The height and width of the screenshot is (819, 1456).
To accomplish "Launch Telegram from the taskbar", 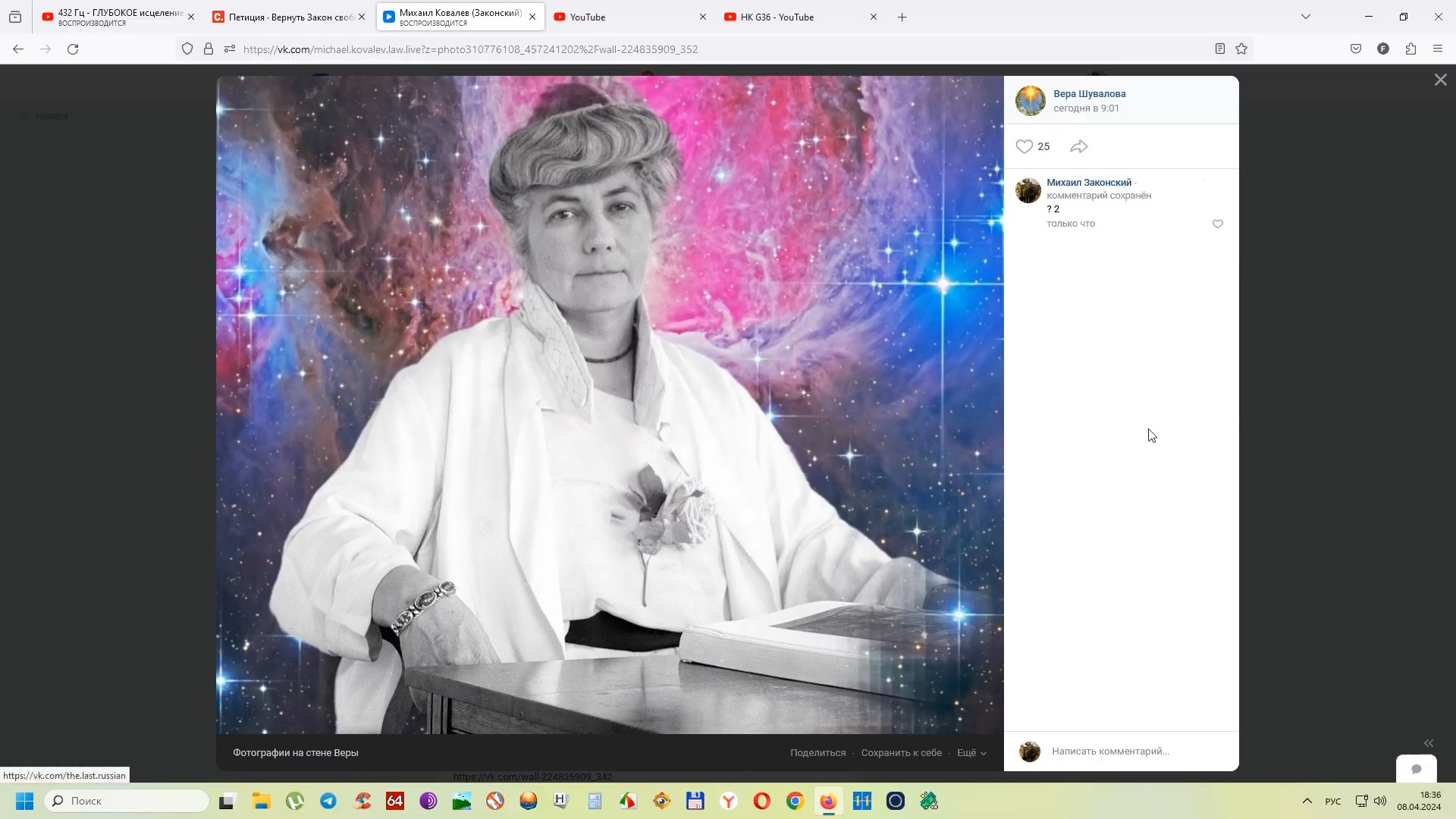I will [x=328, y=801].
